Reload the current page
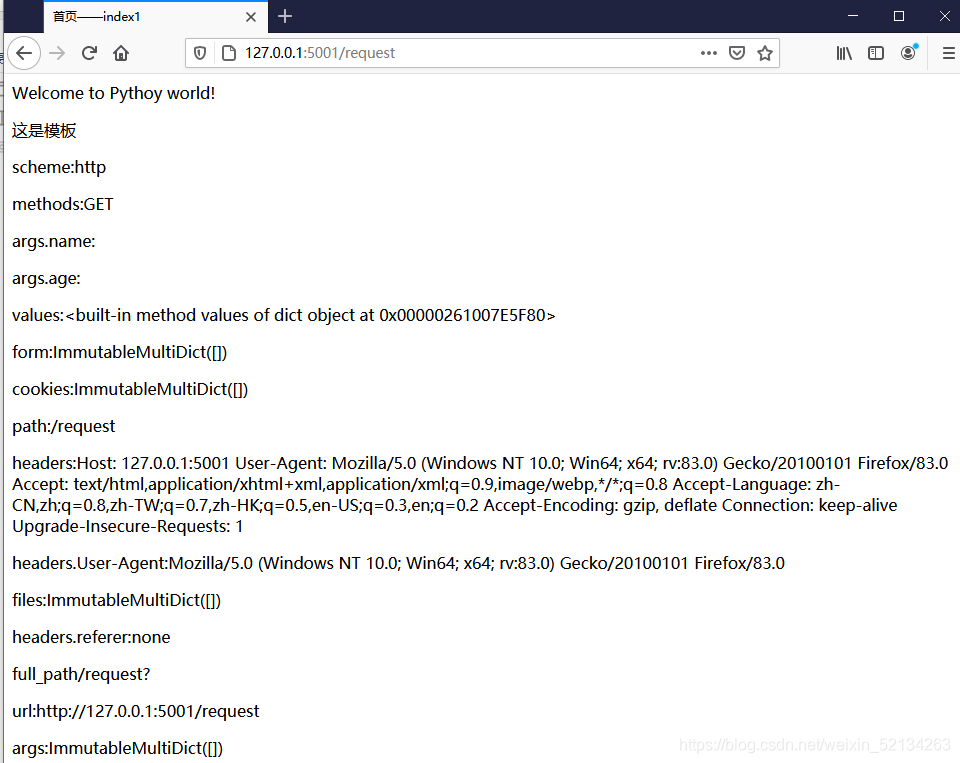The width and height of the screenshot is (960, 763). (89, 53)
